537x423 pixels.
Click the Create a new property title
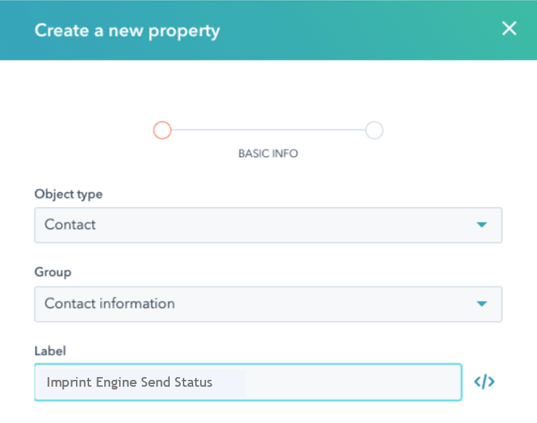click(127, 30)
